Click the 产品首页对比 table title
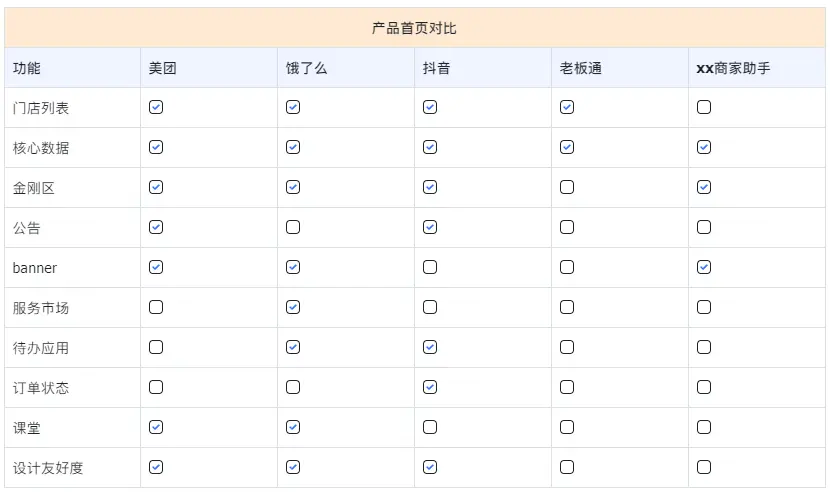Viewport: 830px width, 492px height. (414, 28)
